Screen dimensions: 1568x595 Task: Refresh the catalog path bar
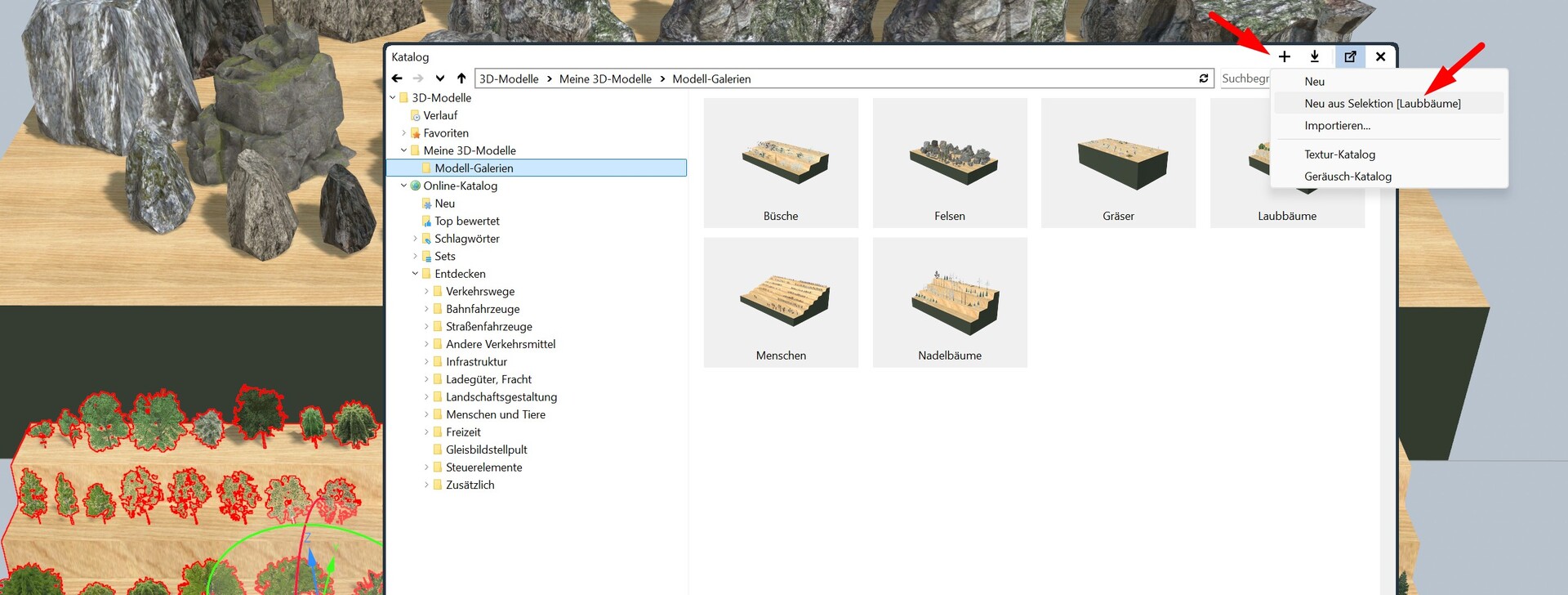(x=1203, y=78)
